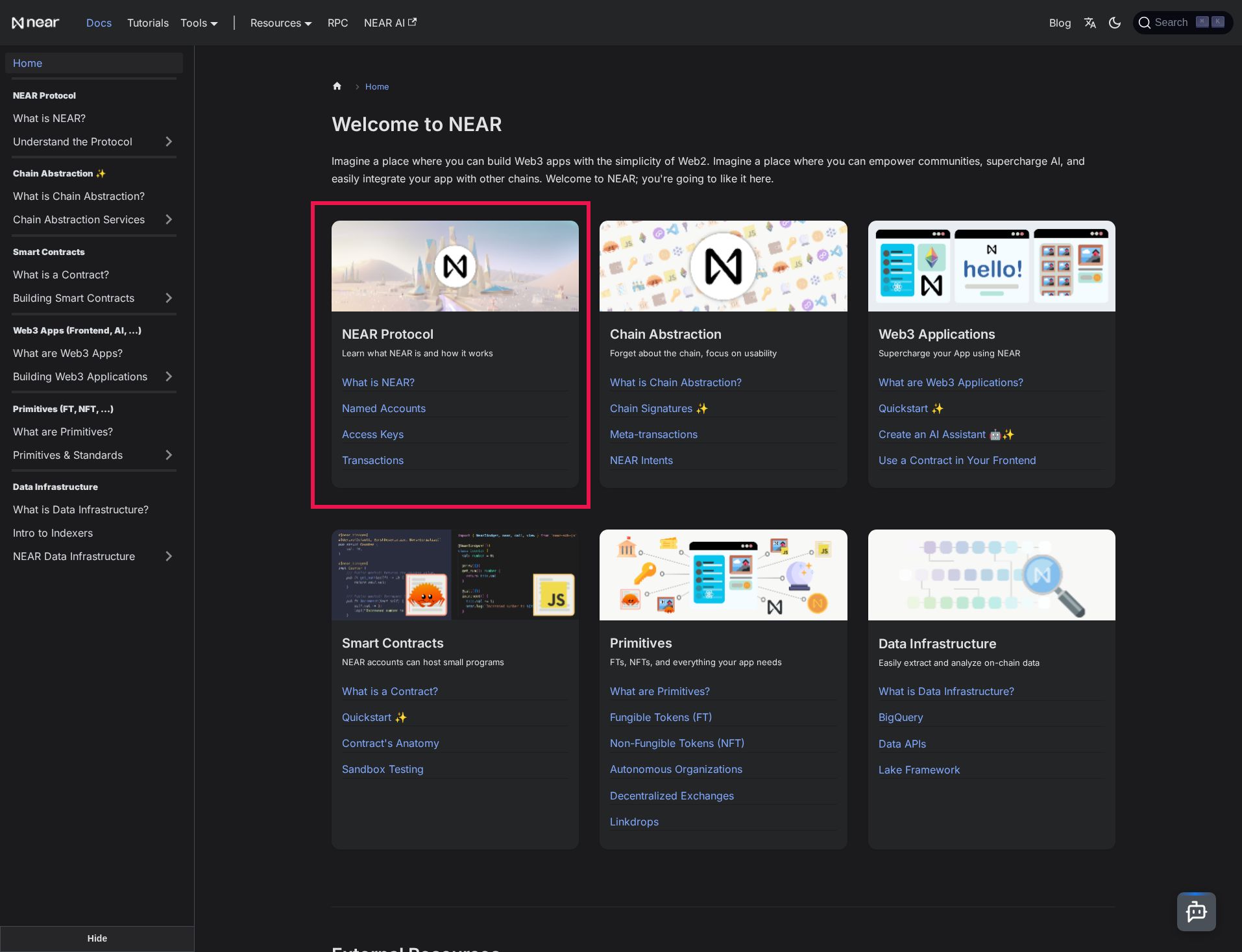The width and height of the screenshot is (1242, 952).
Task: Expand Understand the Protocol in sidebar
Action: [169, 141]
